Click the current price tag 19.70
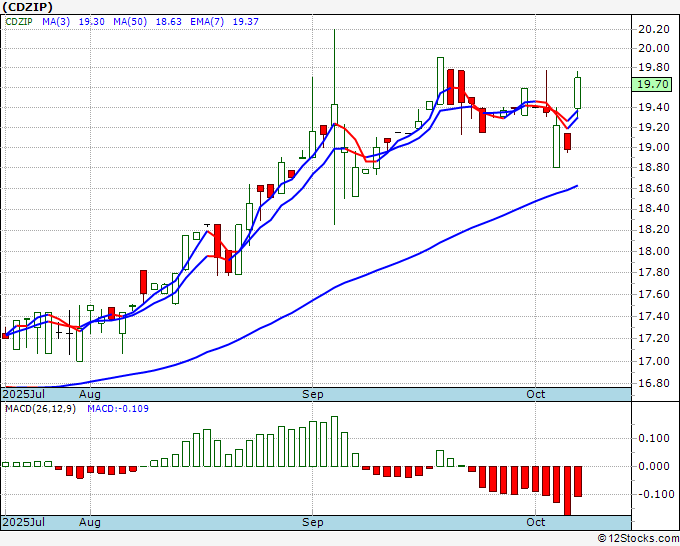This screenshot has height=546, width=680. pyautogui.click(x=652, y=84)
